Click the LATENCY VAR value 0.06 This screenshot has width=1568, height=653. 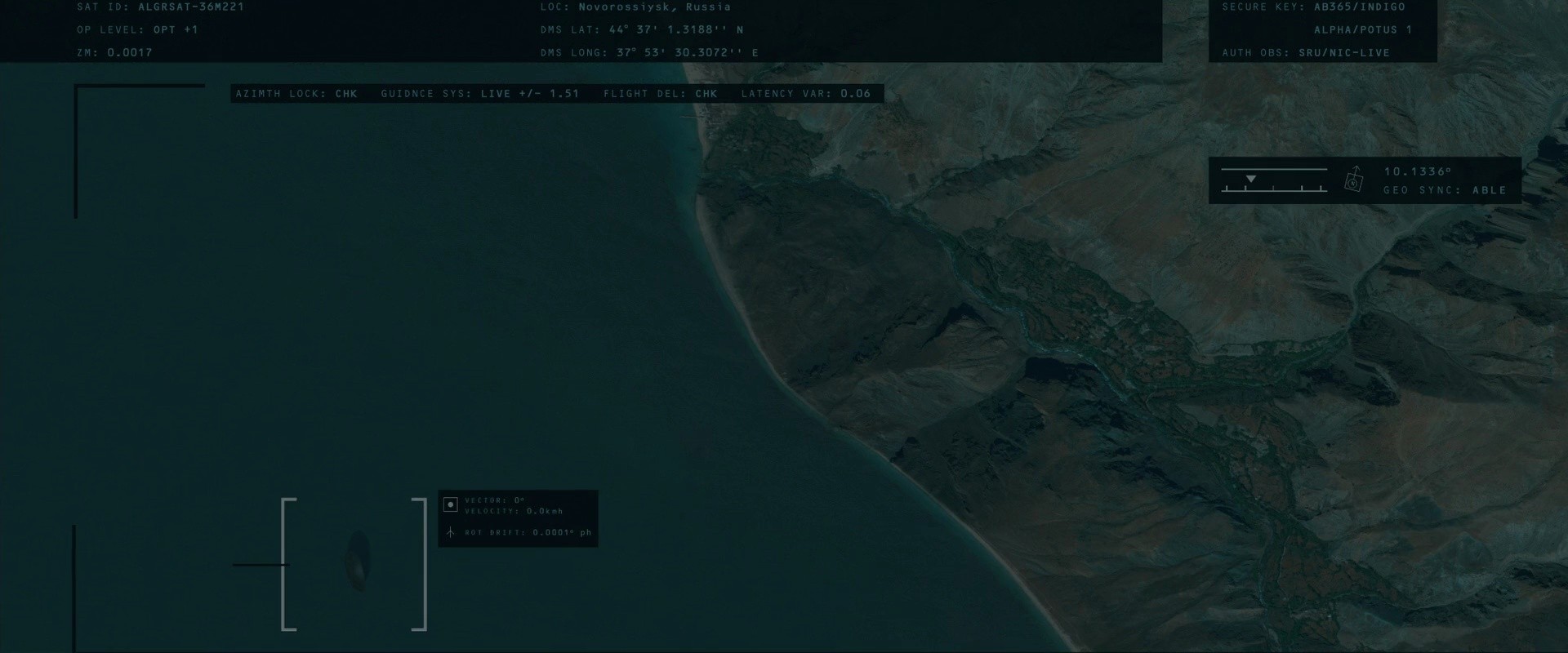tap(856, 93)
